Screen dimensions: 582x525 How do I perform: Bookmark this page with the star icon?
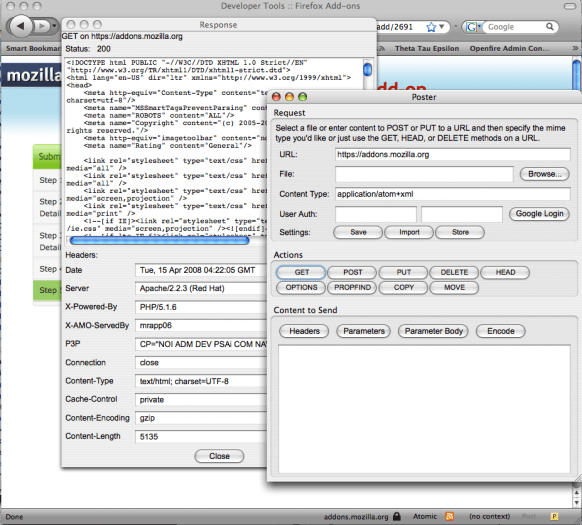pos(431,27)
